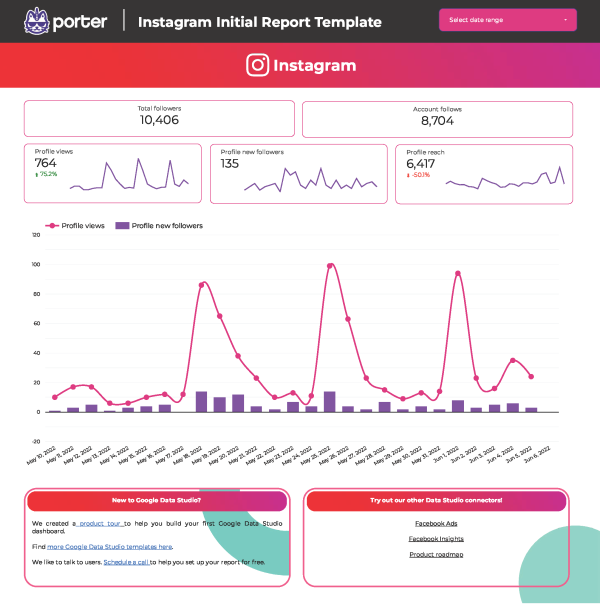
Task: Open more Google Data Studio templates link
Action: click(x=109, y=547)
